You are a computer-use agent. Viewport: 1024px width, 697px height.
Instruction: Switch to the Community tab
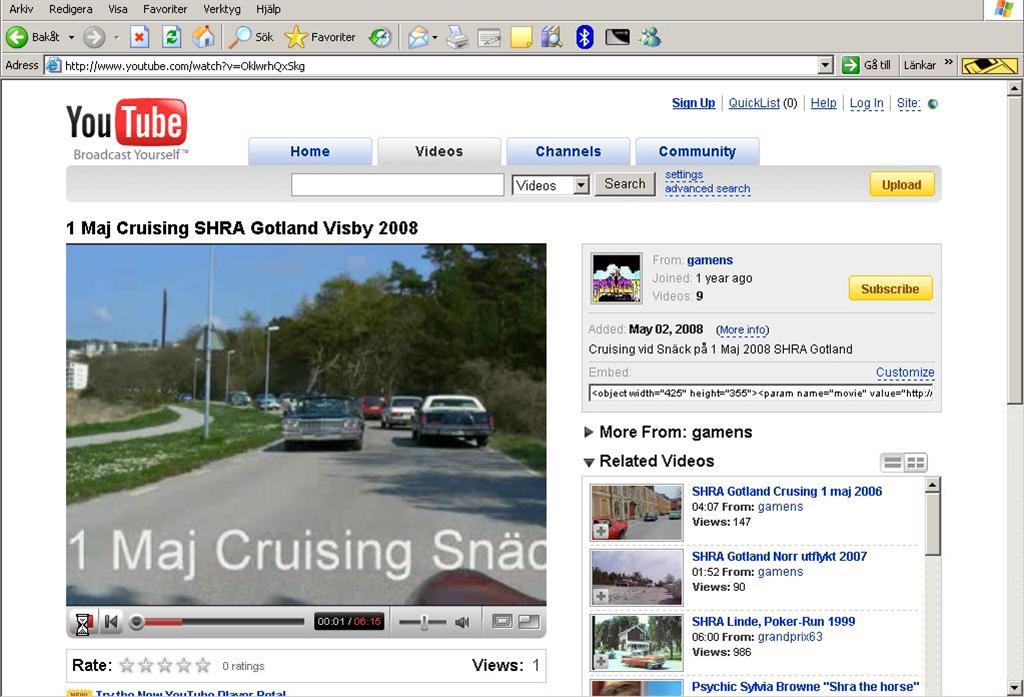(697, 152)
